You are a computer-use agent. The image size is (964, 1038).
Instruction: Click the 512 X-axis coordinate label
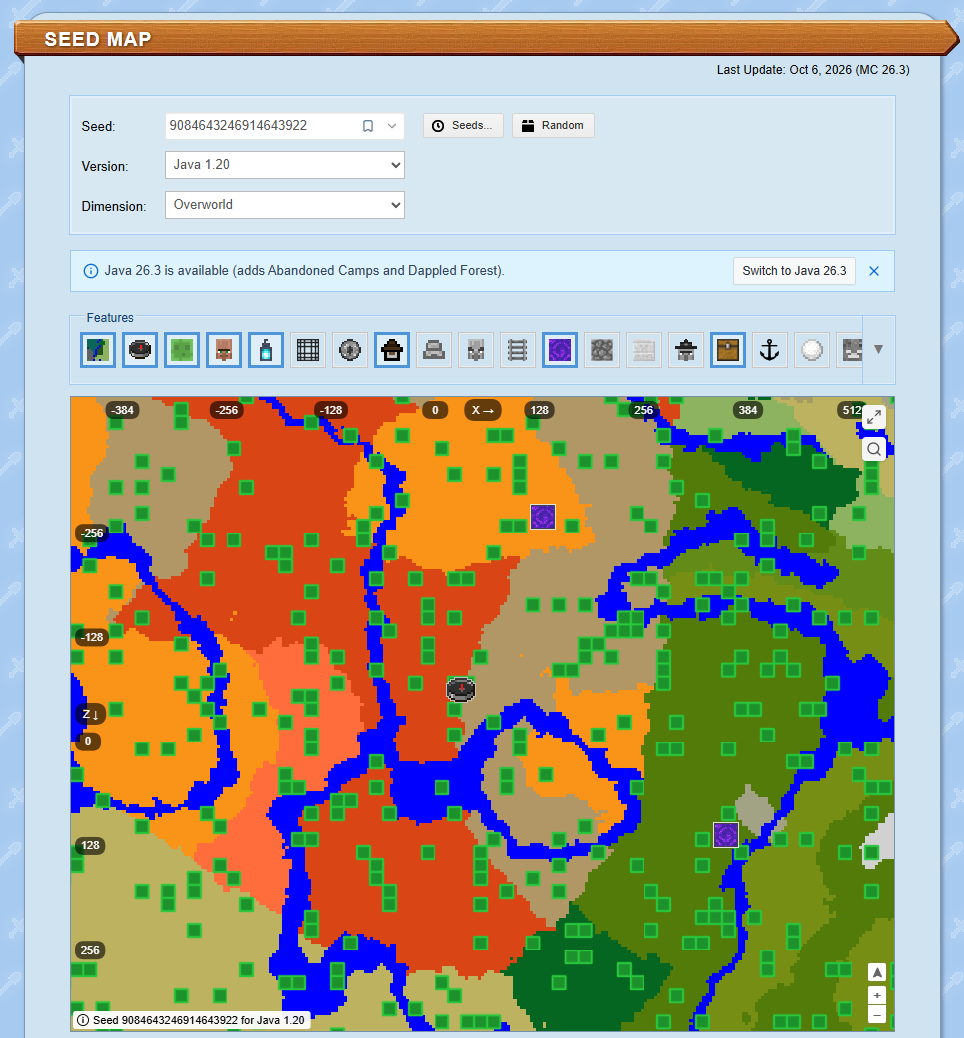[851, 410]
